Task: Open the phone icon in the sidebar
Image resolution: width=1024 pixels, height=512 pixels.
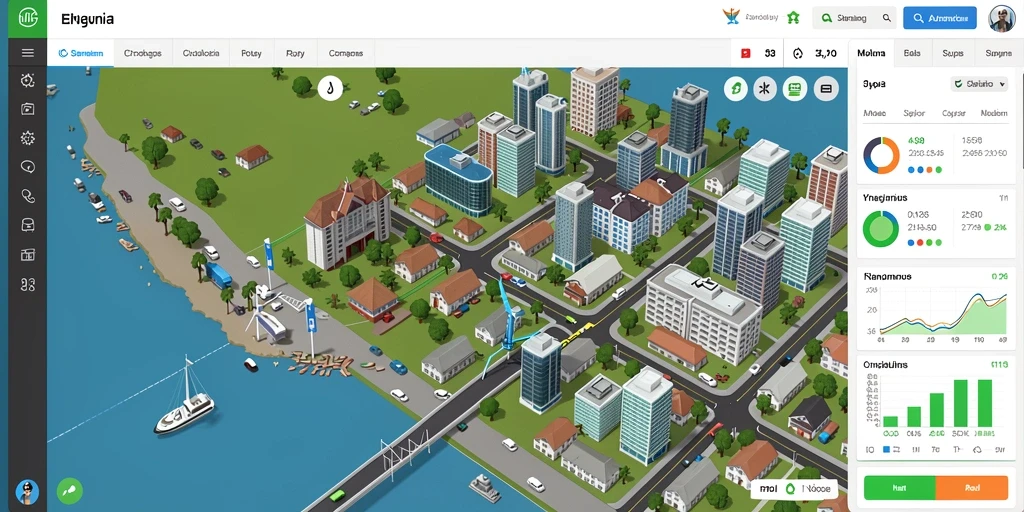Action: [27, 195]
